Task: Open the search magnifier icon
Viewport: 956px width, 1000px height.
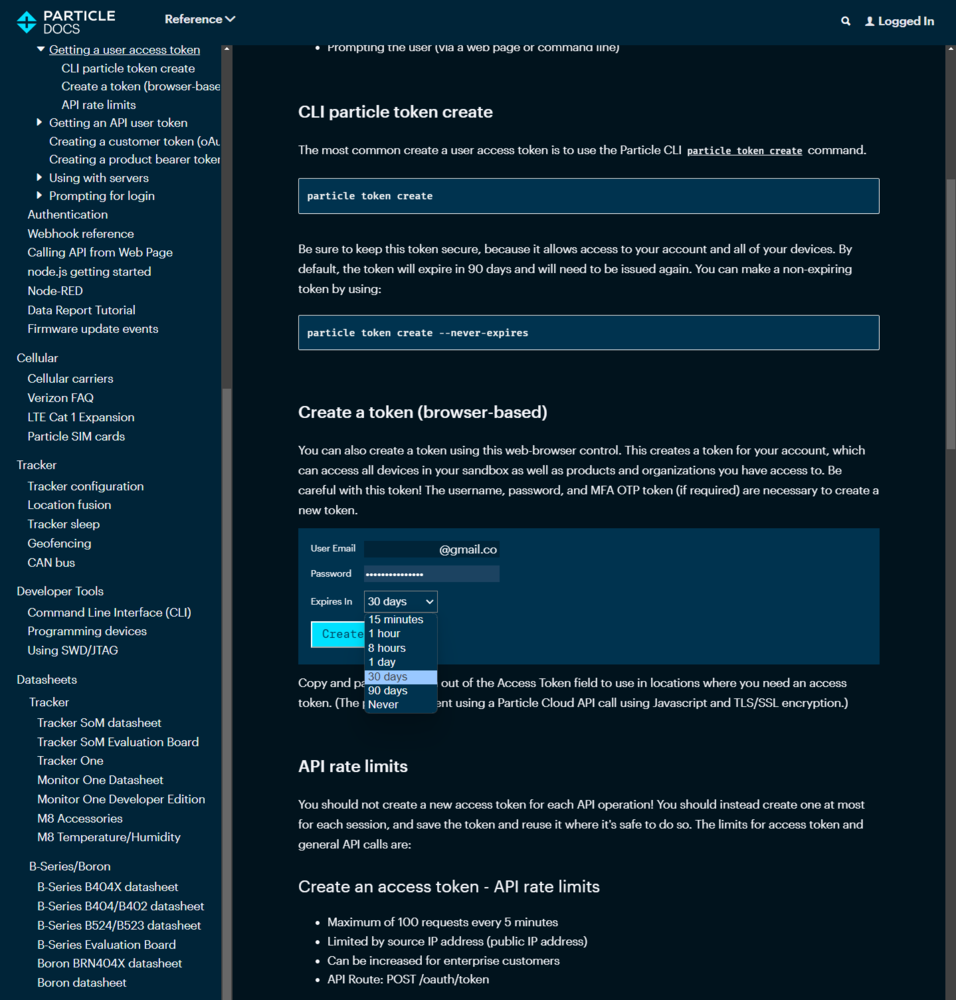Action: click(x=846, y=21)
